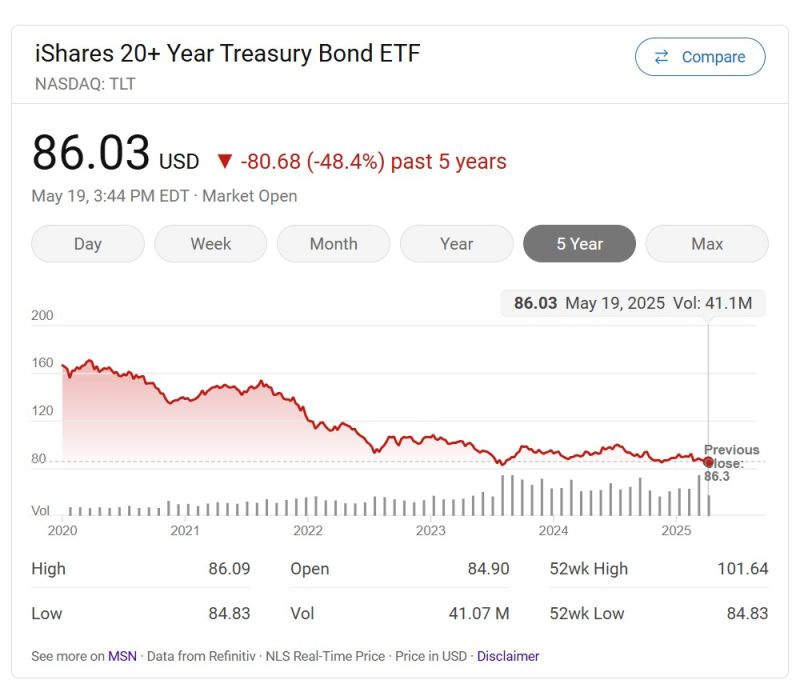Click the tallest volume bar near 2023

[502, 495]
